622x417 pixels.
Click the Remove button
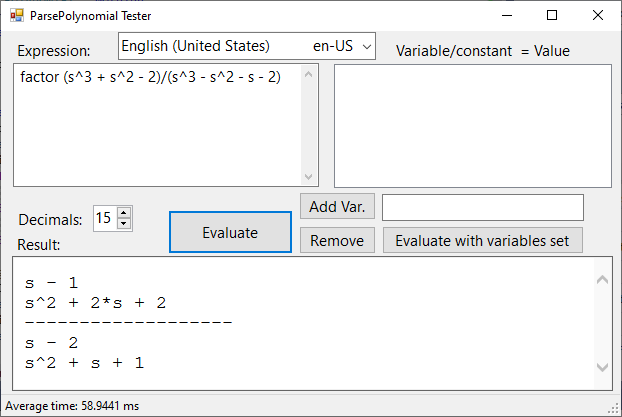click(337, 240)
